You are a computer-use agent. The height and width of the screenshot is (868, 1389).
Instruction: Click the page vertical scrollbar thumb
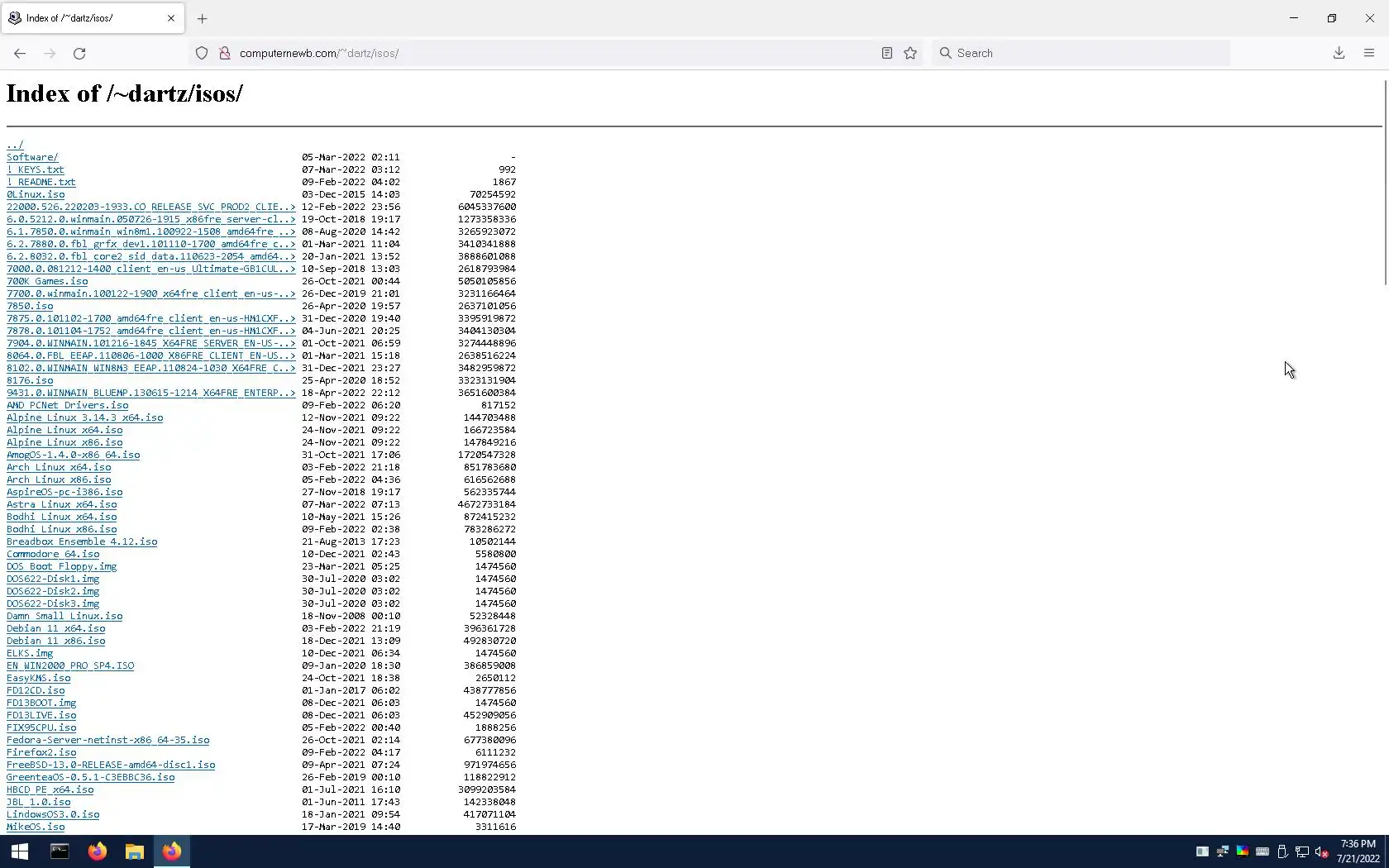point(1386,182)
